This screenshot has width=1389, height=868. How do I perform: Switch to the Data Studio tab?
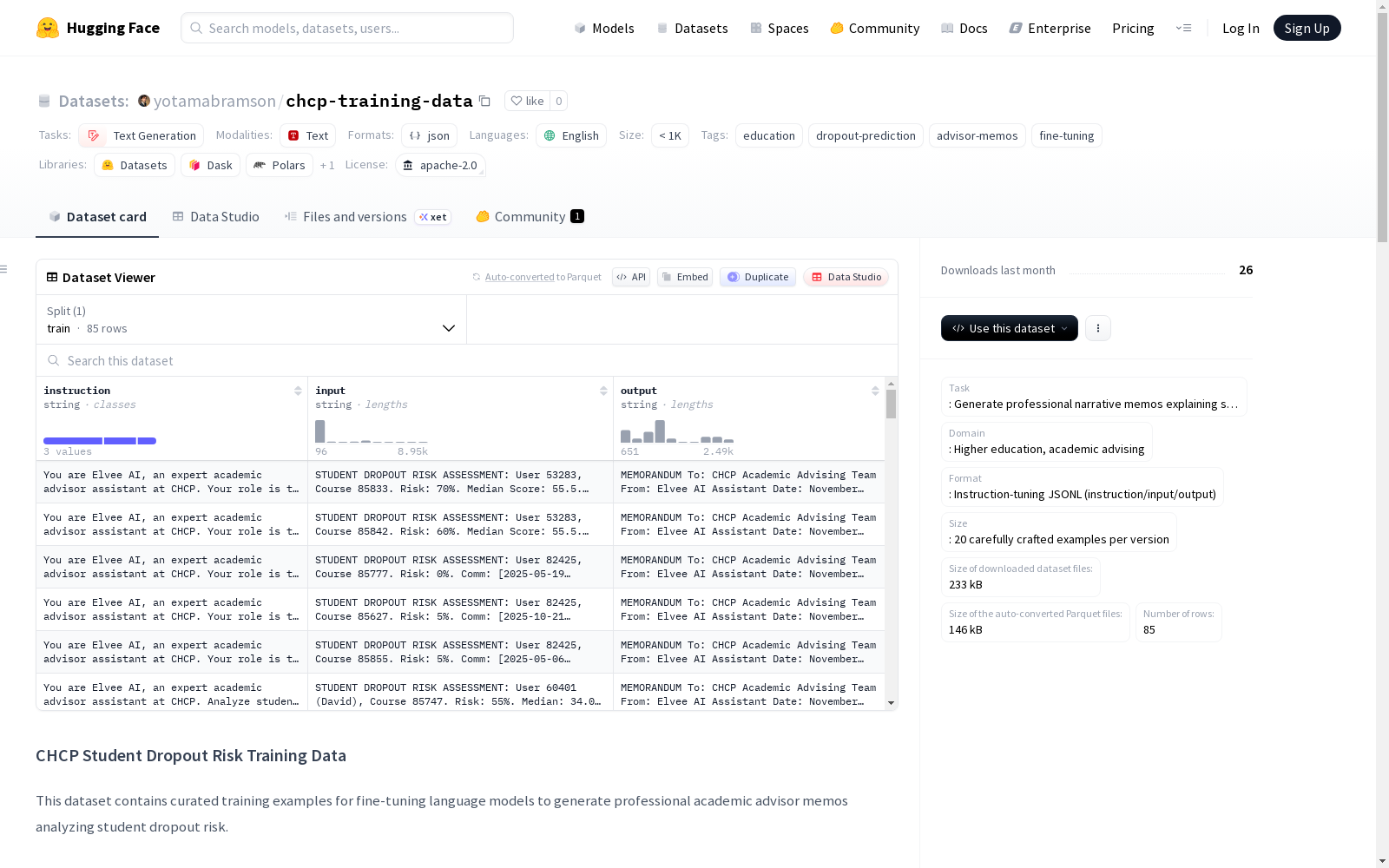click(x=215, y=217)
